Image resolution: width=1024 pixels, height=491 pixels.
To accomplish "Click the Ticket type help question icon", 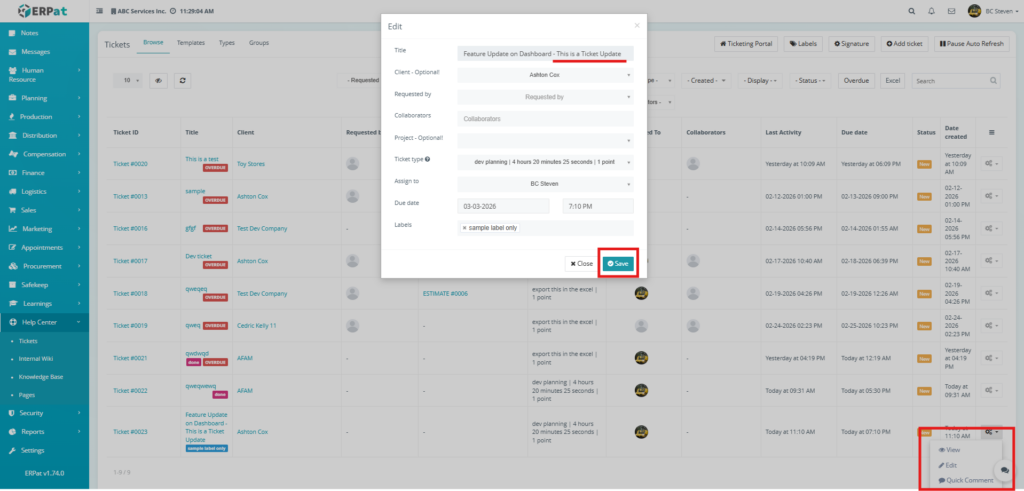I will 428,159.
